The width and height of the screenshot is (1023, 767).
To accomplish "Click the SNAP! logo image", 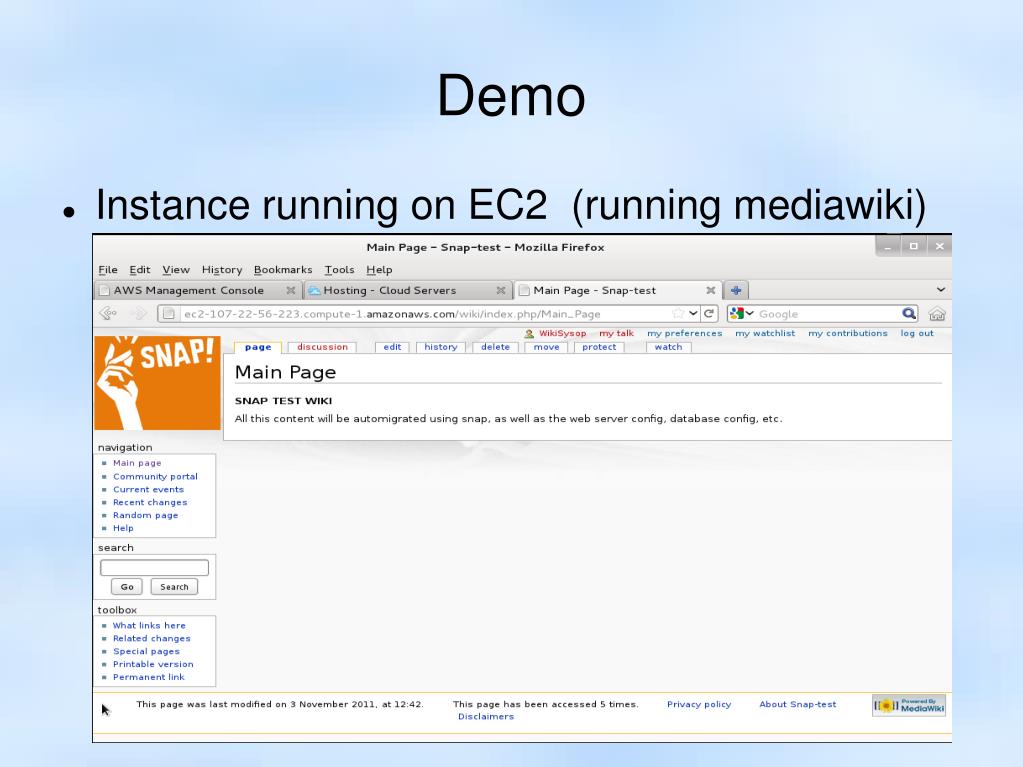I will pyautogui.click(x=157, y=383).
